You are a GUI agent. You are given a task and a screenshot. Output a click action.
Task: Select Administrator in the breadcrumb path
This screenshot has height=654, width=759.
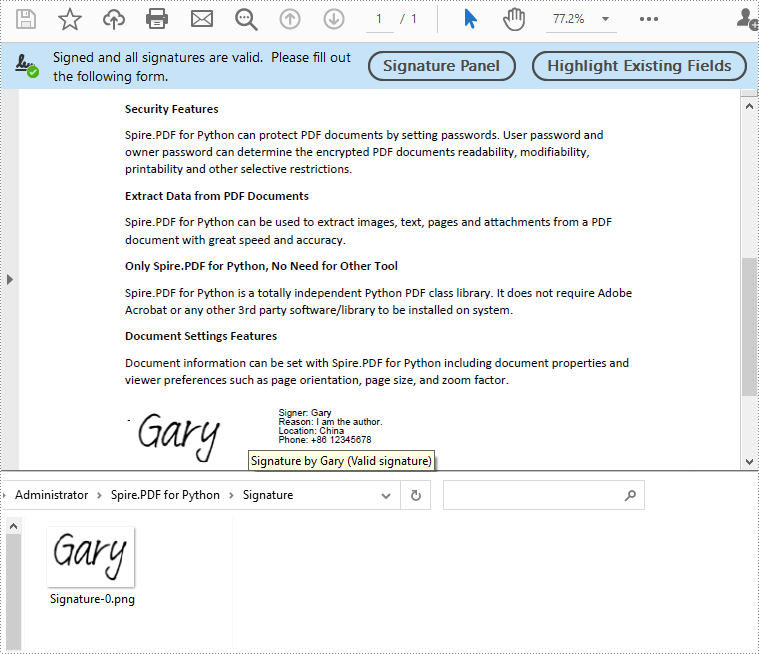[51, 495]
